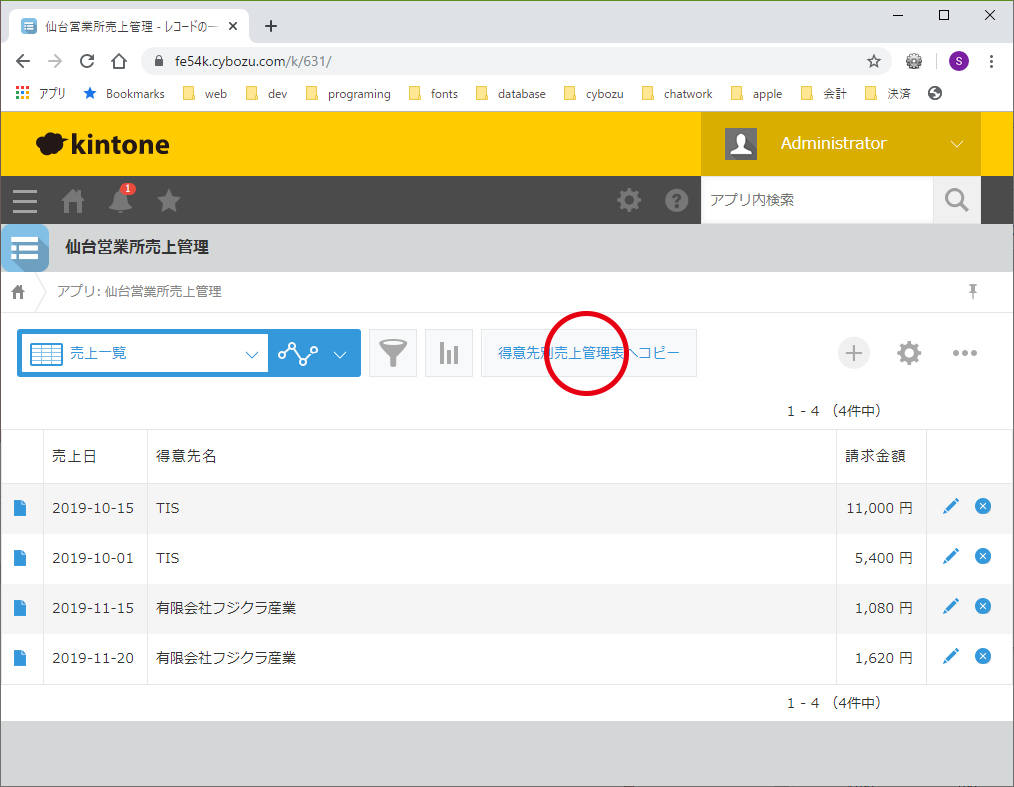
Task: Open the cybozu bookmarks folder
Action: [x=594, y=94]
